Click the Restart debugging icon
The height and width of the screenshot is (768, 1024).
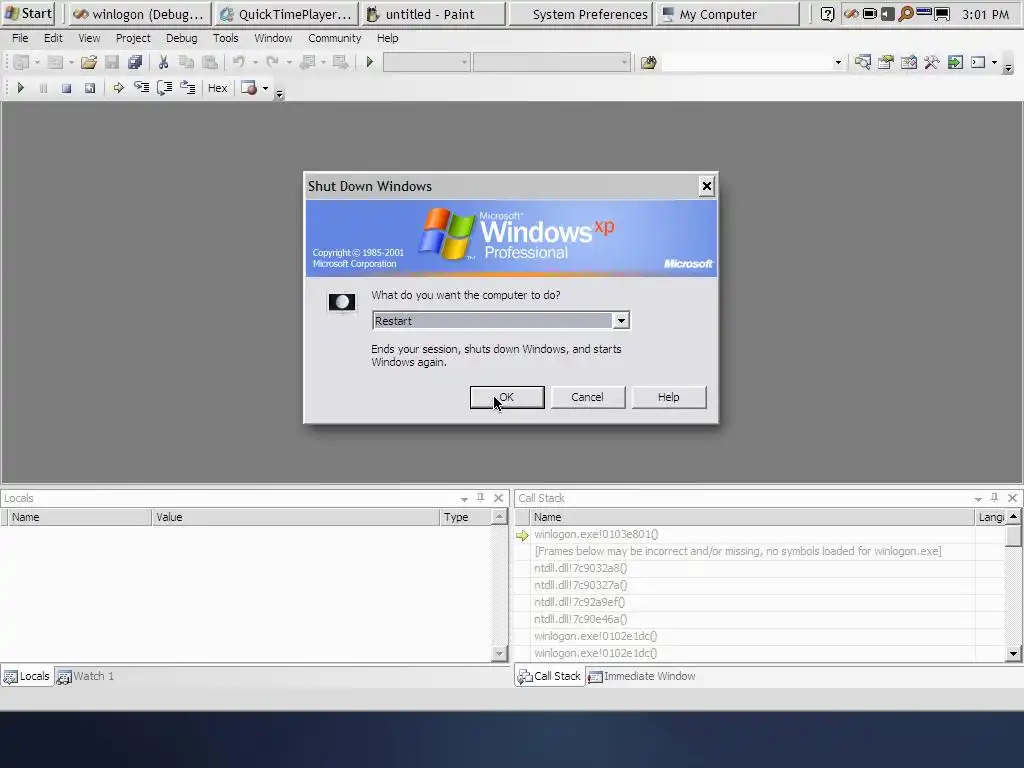89,88
